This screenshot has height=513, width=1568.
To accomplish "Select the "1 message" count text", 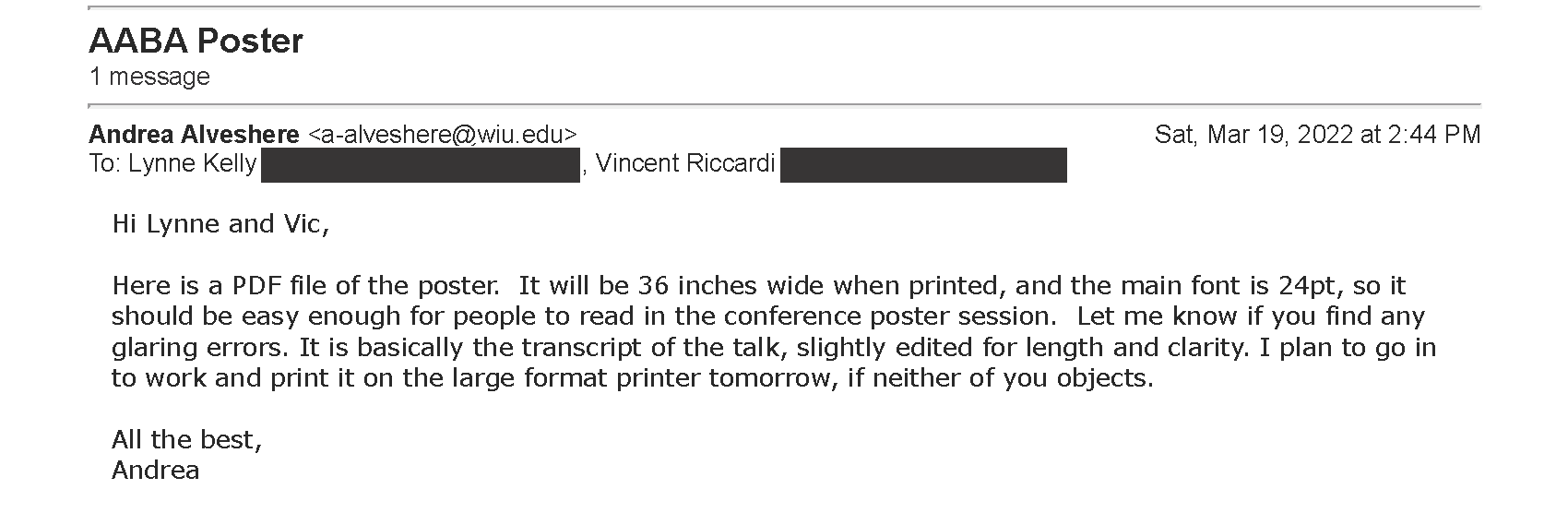I will coord(149,77).
